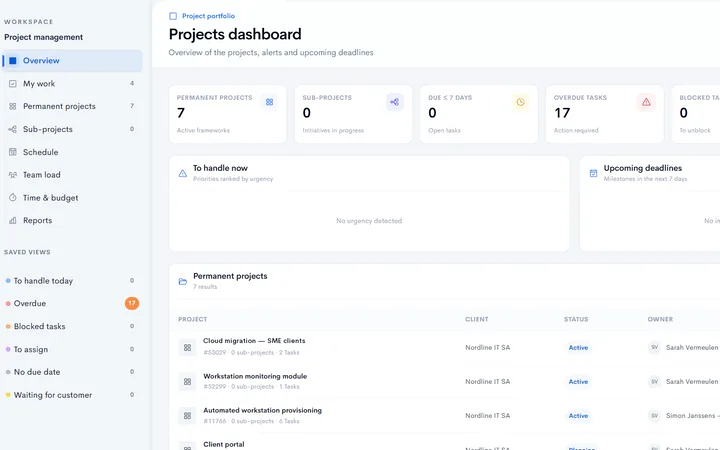
Task: Click Active status of Cloud migration row
Action: 578,348
